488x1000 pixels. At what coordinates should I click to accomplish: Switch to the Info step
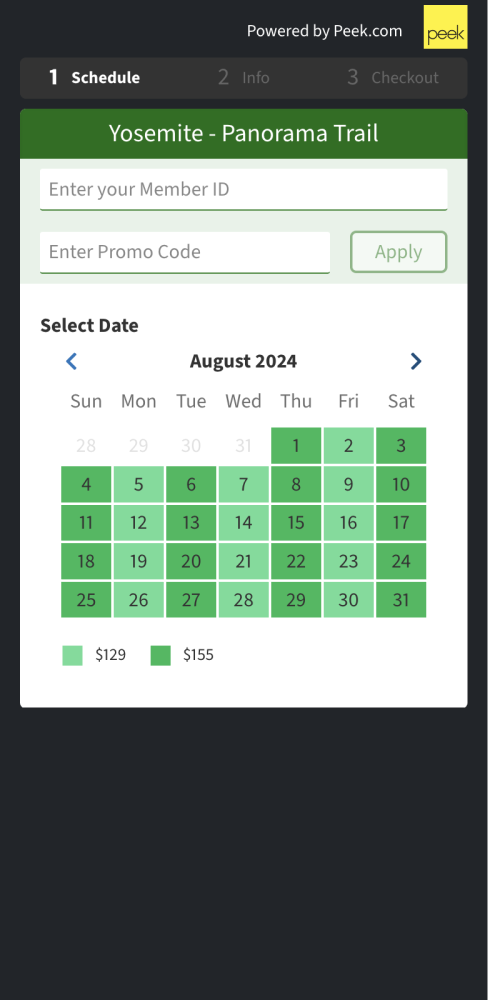point(244,78)
